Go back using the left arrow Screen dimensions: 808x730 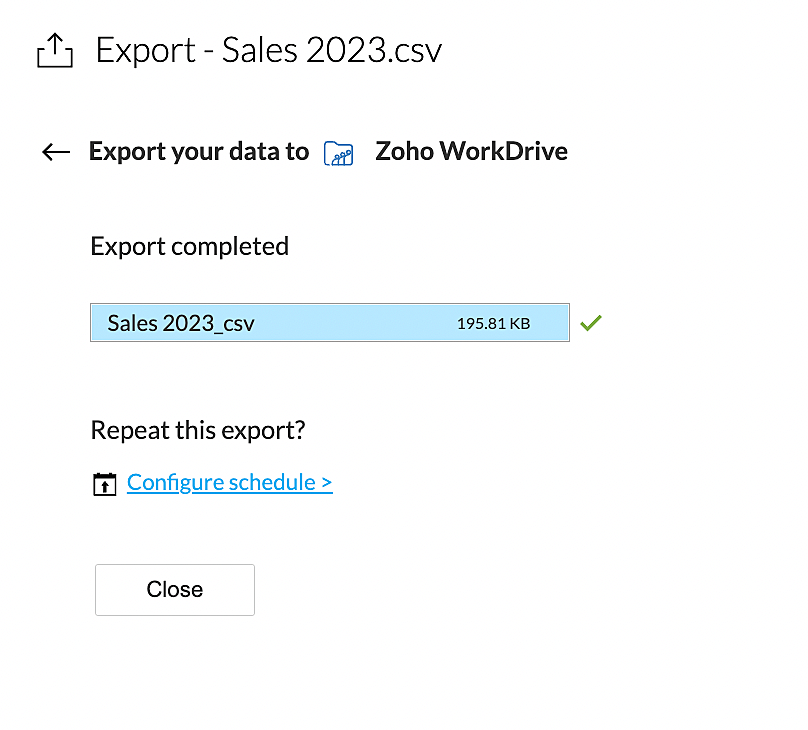coord(56,152)
